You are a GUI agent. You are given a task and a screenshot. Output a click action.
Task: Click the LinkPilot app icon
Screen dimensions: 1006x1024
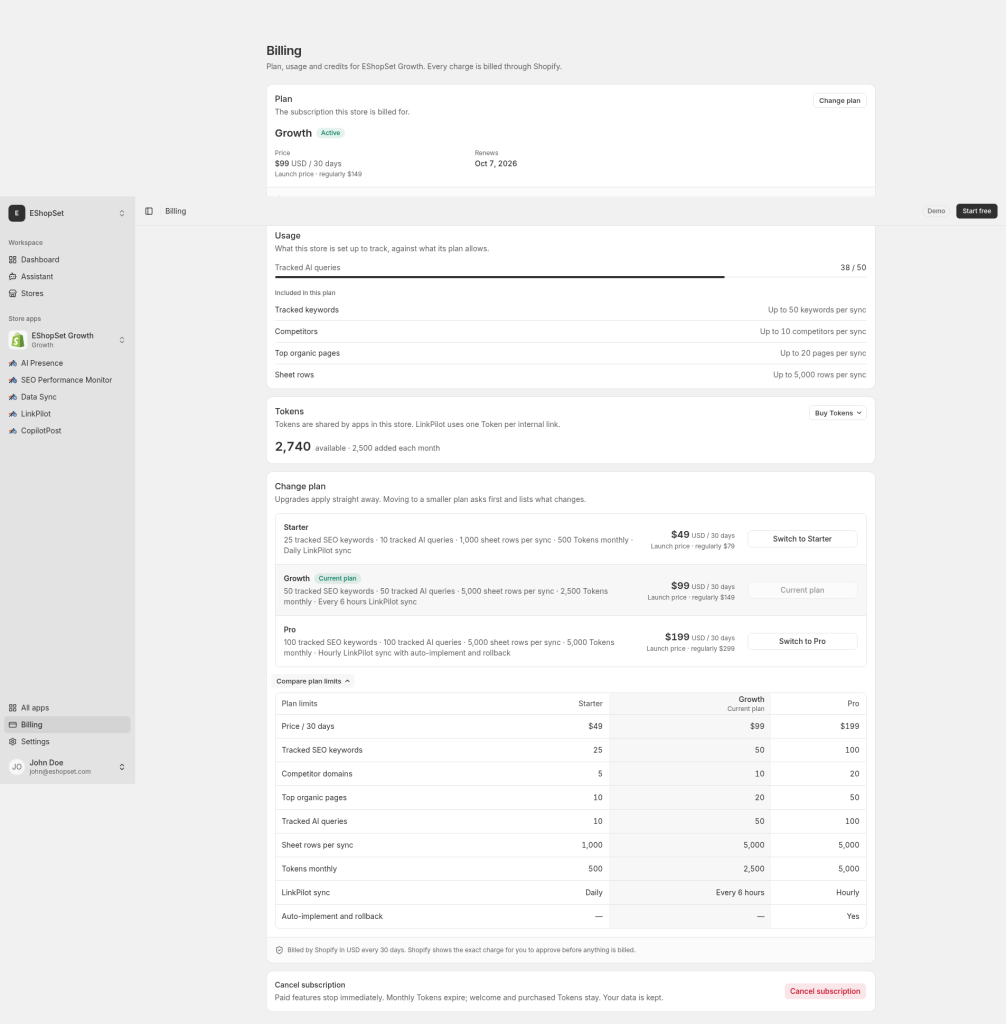(12, 414)
